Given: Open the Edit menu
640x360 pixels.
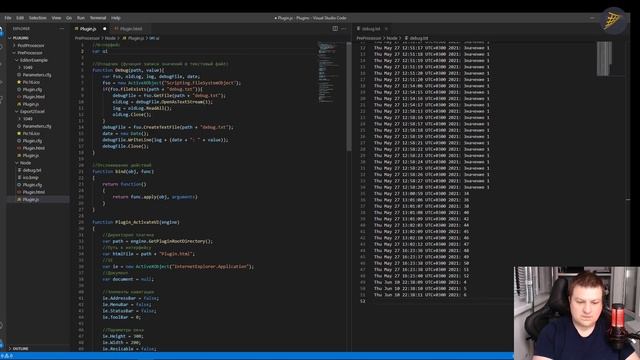Looking at the screenshot, I should click(x=20, y=18).
